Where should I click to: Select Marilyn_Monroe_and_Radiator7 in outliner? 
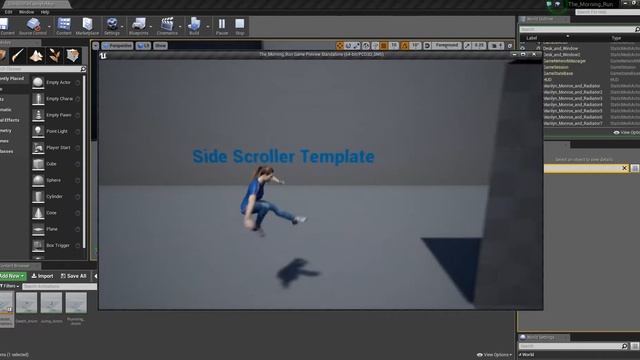click(x=573, y=123)
